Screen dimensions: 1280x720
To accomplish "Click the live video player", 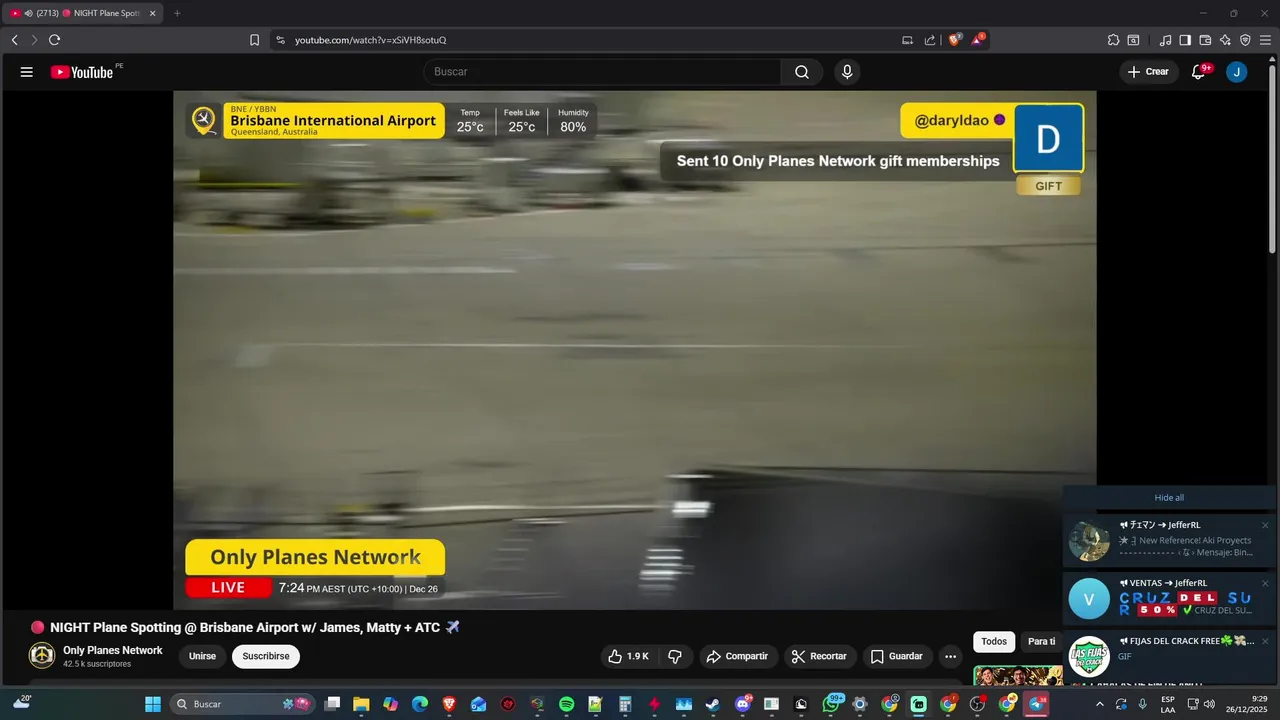I will point(635,350).
